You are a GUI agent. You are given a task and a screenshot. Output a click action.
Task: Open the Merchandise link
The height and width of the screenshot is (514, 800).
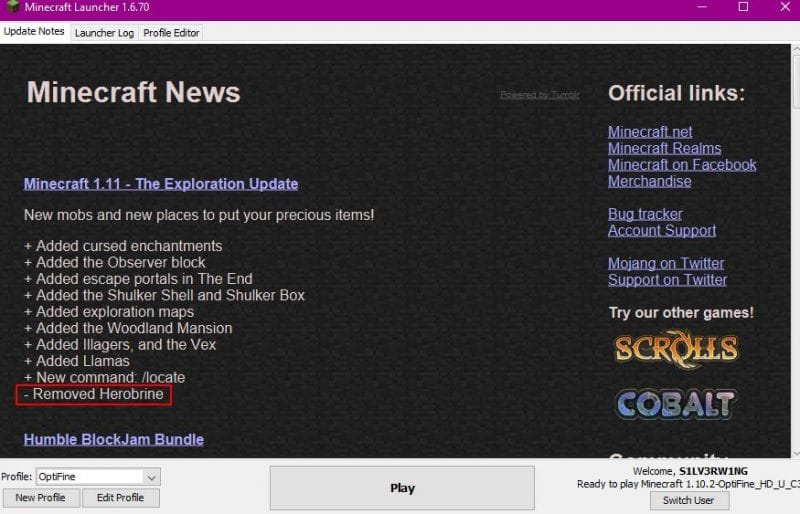(649, 181)
